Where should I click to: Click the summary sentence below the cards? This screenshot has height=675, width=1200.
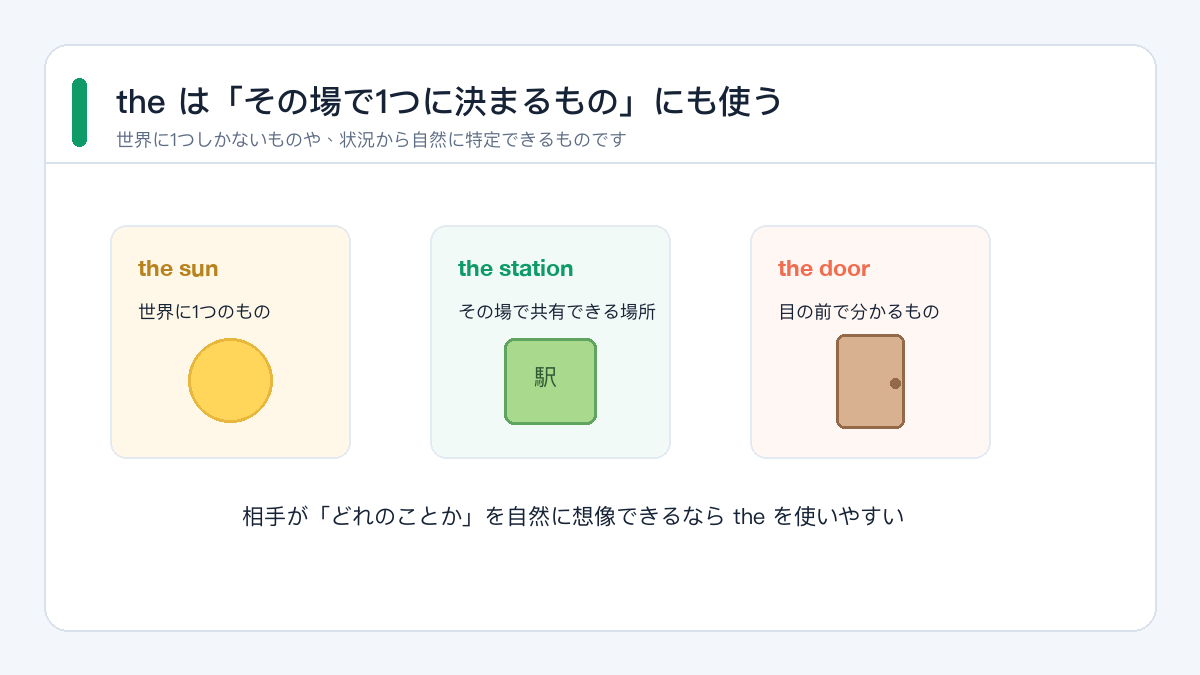click(573, 517)
